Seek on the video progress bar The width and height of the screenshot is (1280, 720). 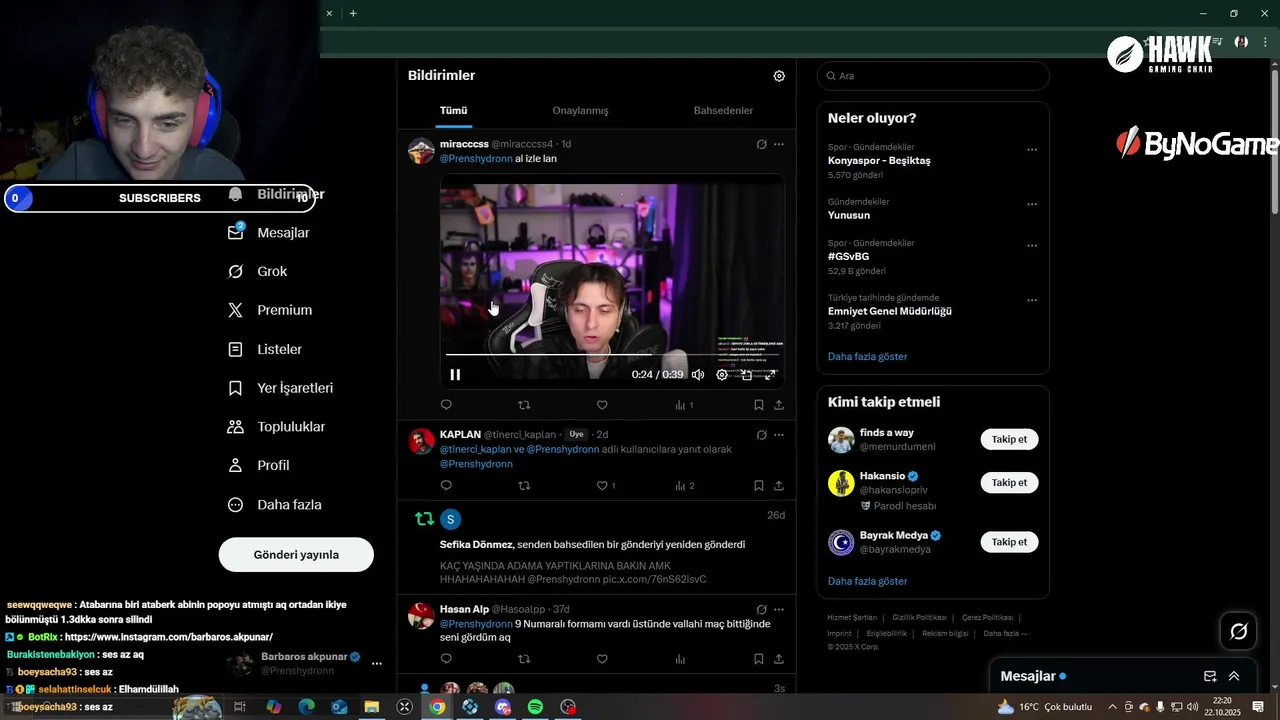[612, 354]
